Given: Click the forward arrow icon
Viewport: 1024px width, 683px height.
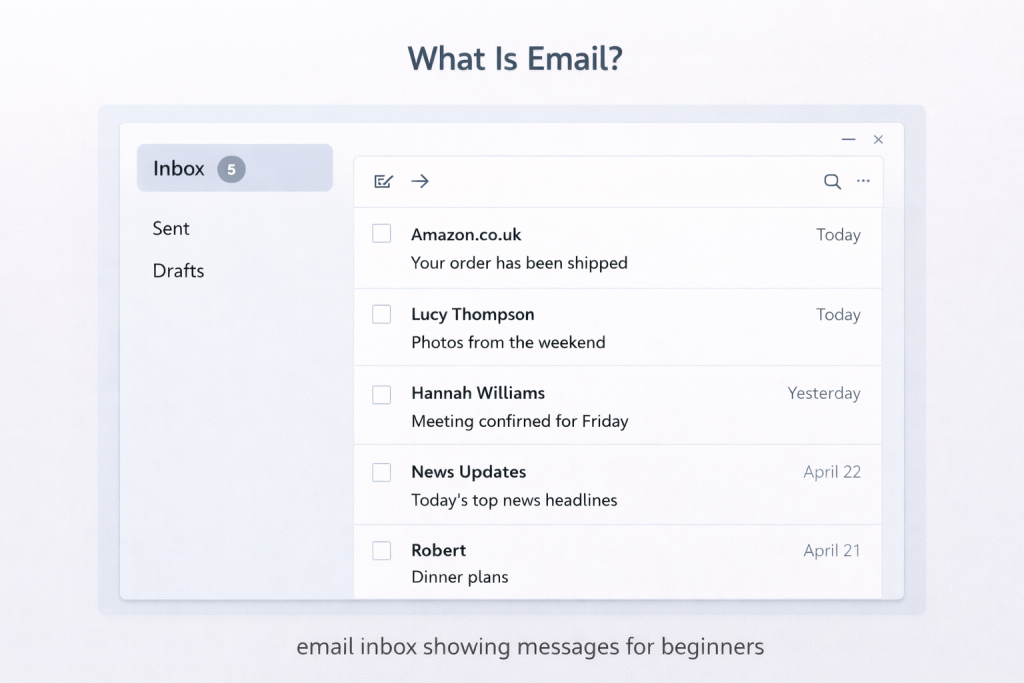Looking at the screenshot, I should click(420, 181).
